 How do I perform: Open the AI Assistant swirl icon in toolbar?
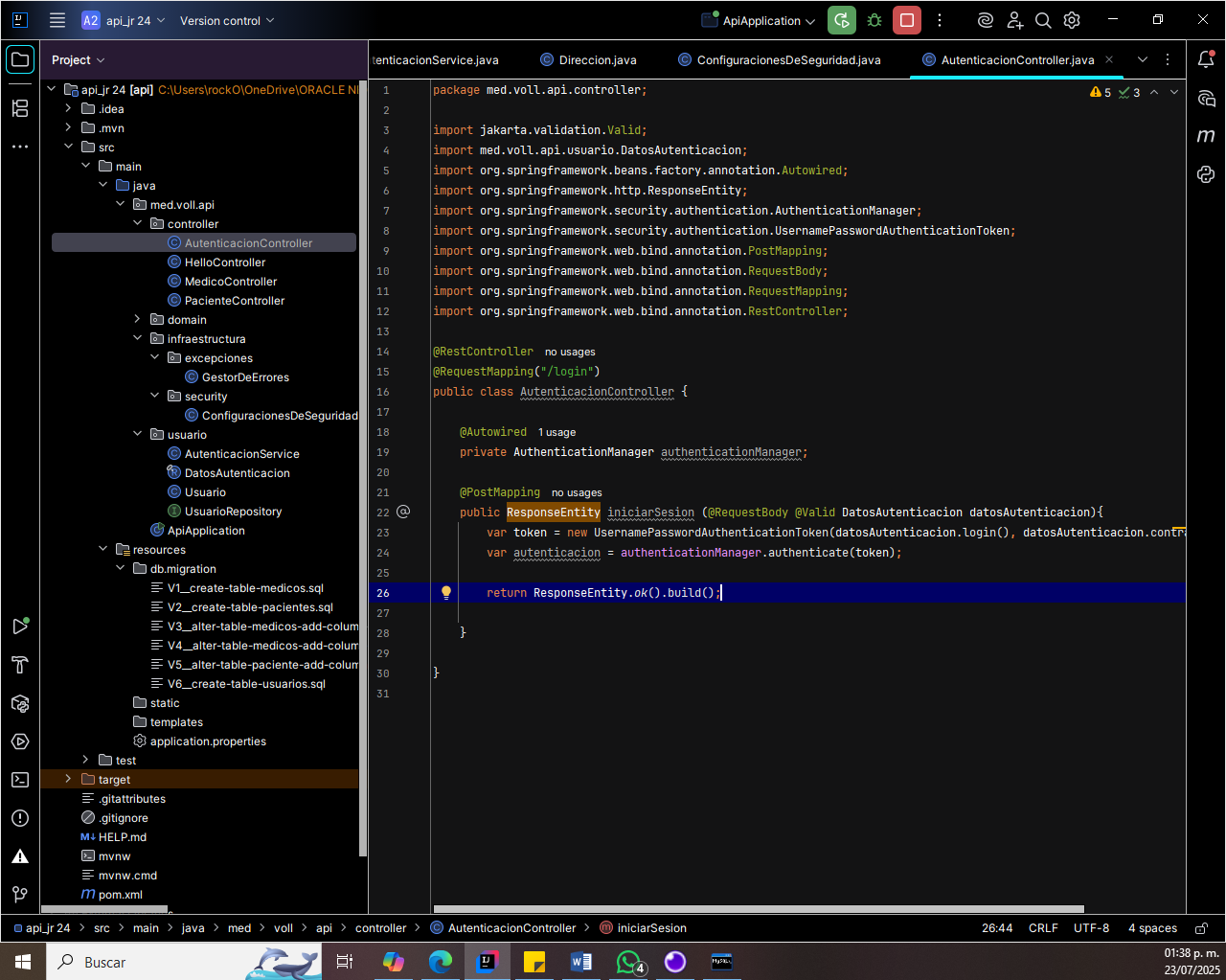coord(986,20)
